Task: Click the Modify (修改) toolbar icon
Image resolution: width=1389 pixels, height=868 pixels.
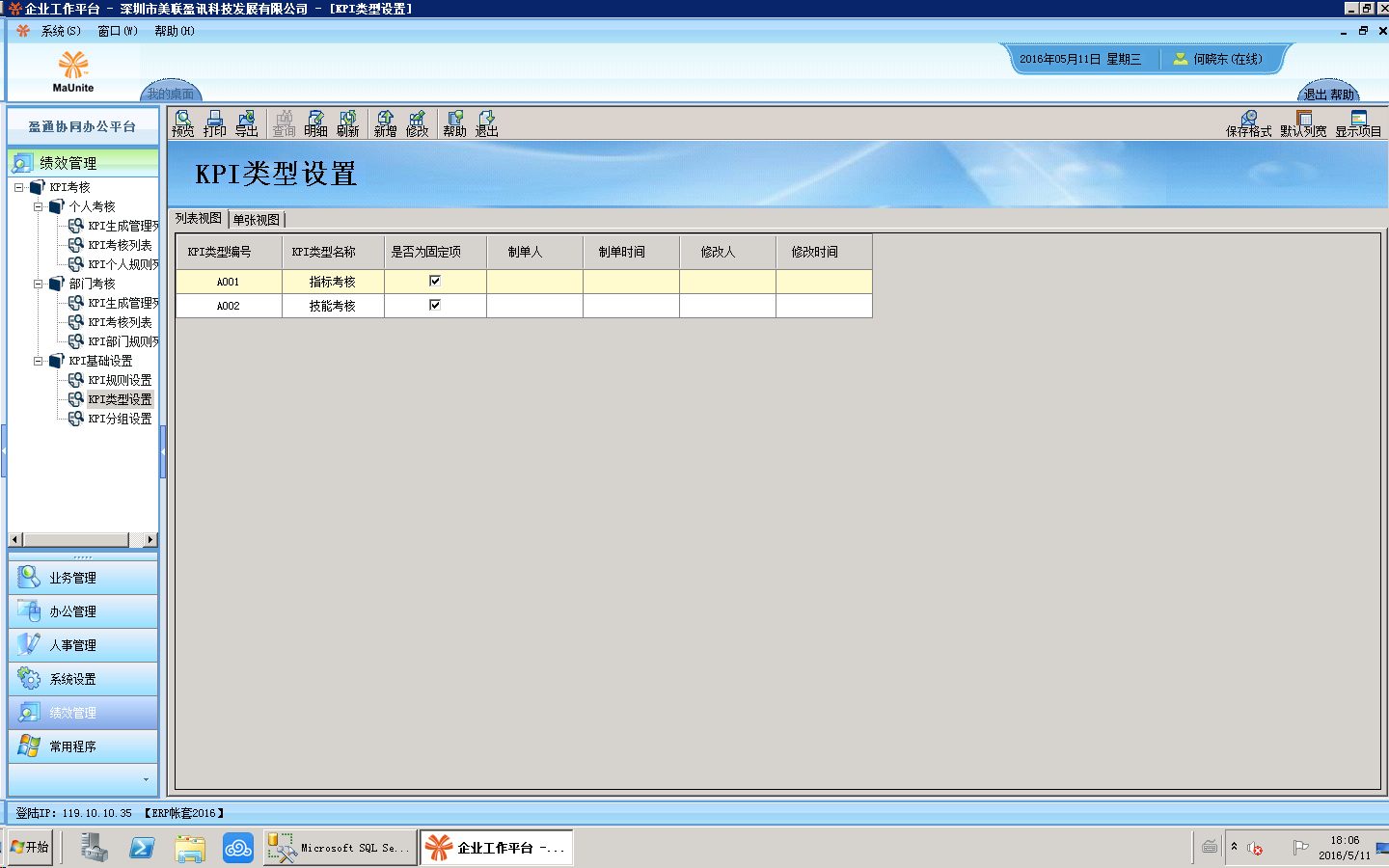Action: click(418, 123)
